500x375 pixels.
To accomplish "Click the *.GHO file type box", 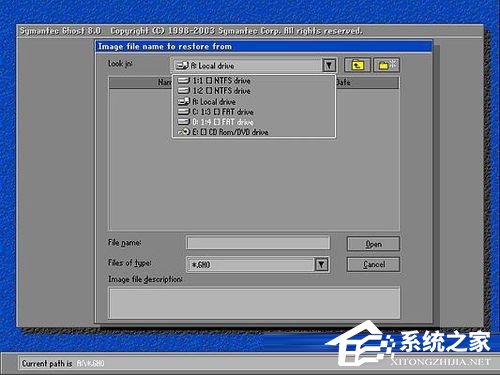I will pos(258,265).
